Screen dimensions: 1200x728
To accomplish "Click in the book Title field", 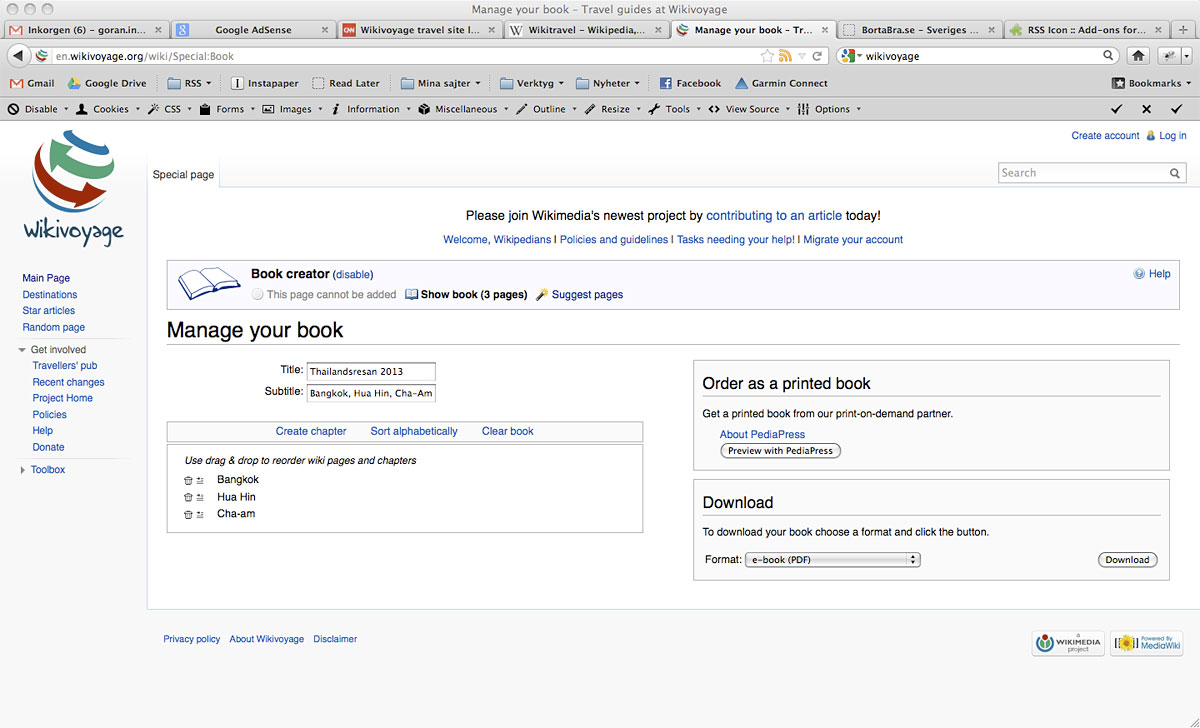I will pos(371,371).
